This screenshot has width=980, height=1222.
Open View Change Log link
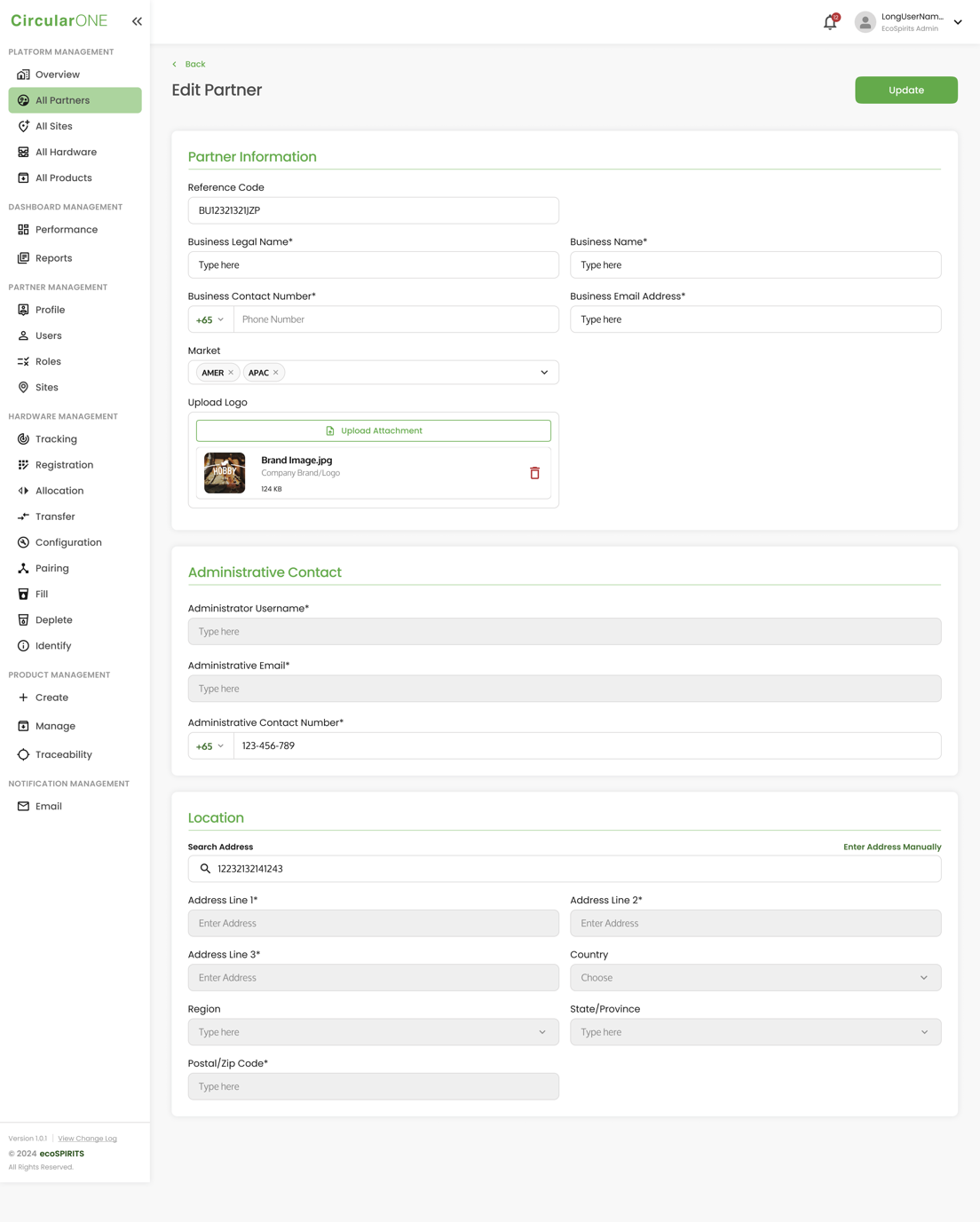pos(87,1139)
